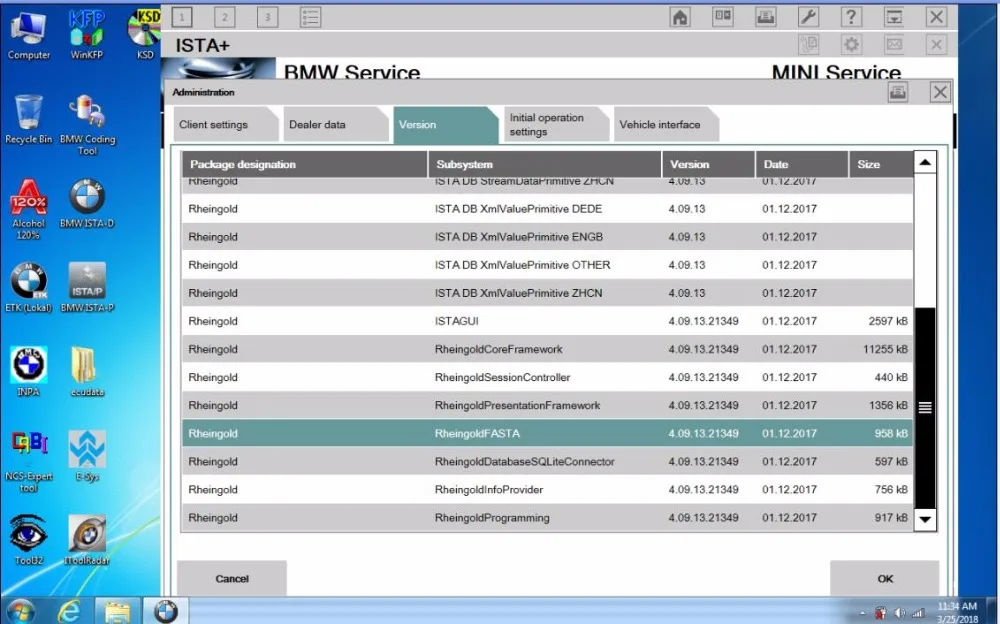Viewport: 1000px width, 624px height.
Task: Open the Computer desktop icon
Action: point(28,34)
